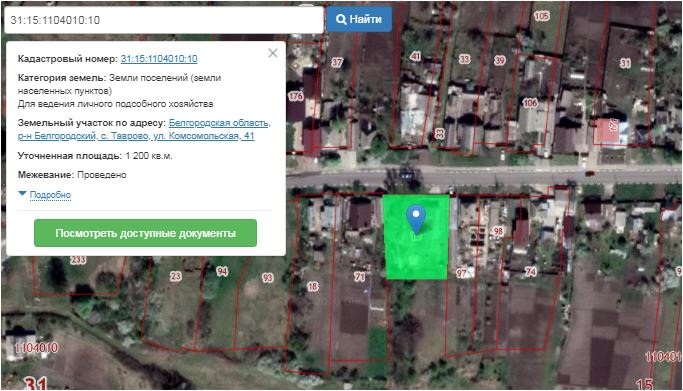Click the cadastral number search field
Image resolution: width=683 pixels, height=391 pixels.
[164, 20]
